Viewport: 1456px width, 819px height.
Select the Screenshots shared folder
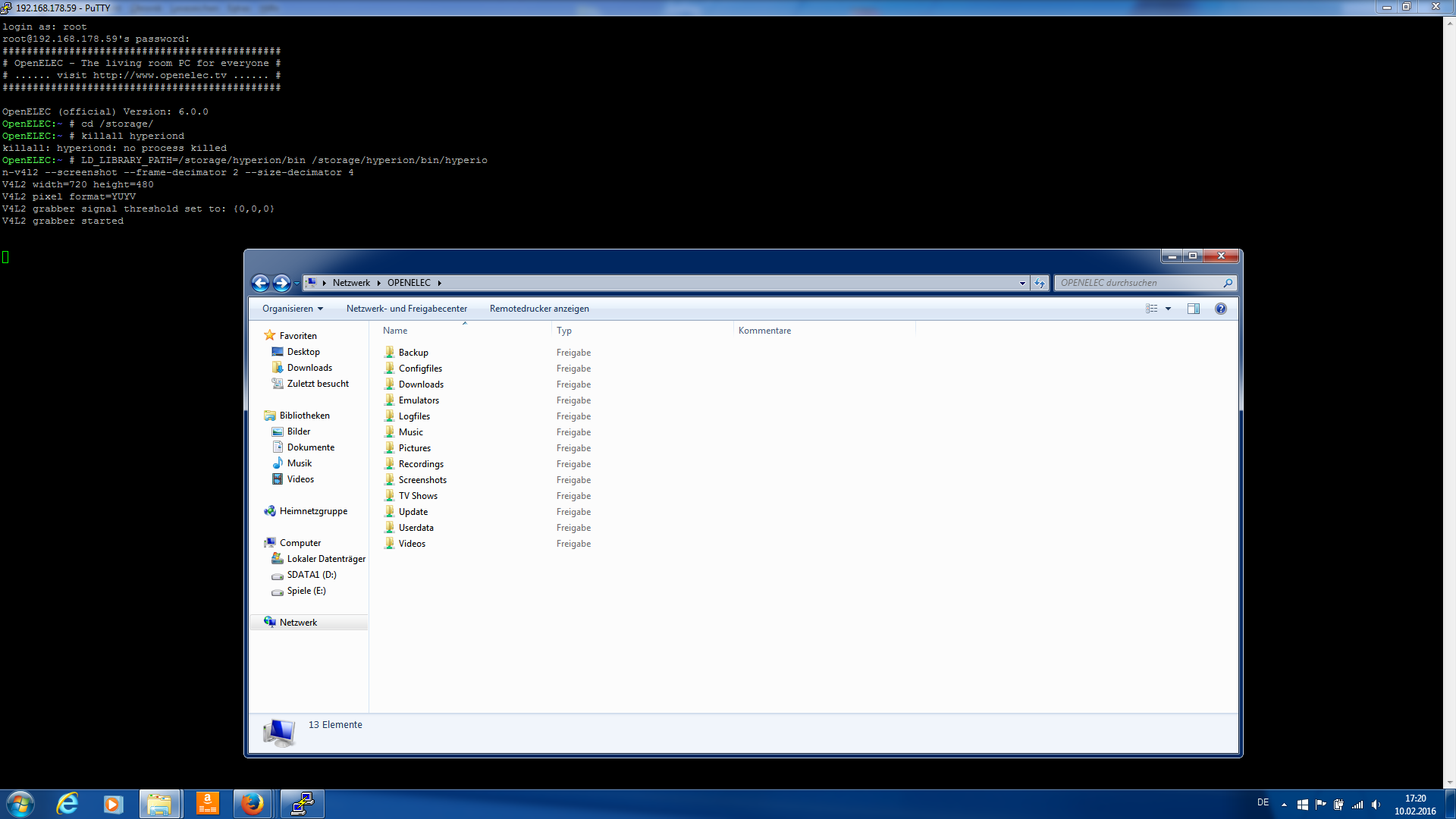pyautogui.click(x=422, y=480)
